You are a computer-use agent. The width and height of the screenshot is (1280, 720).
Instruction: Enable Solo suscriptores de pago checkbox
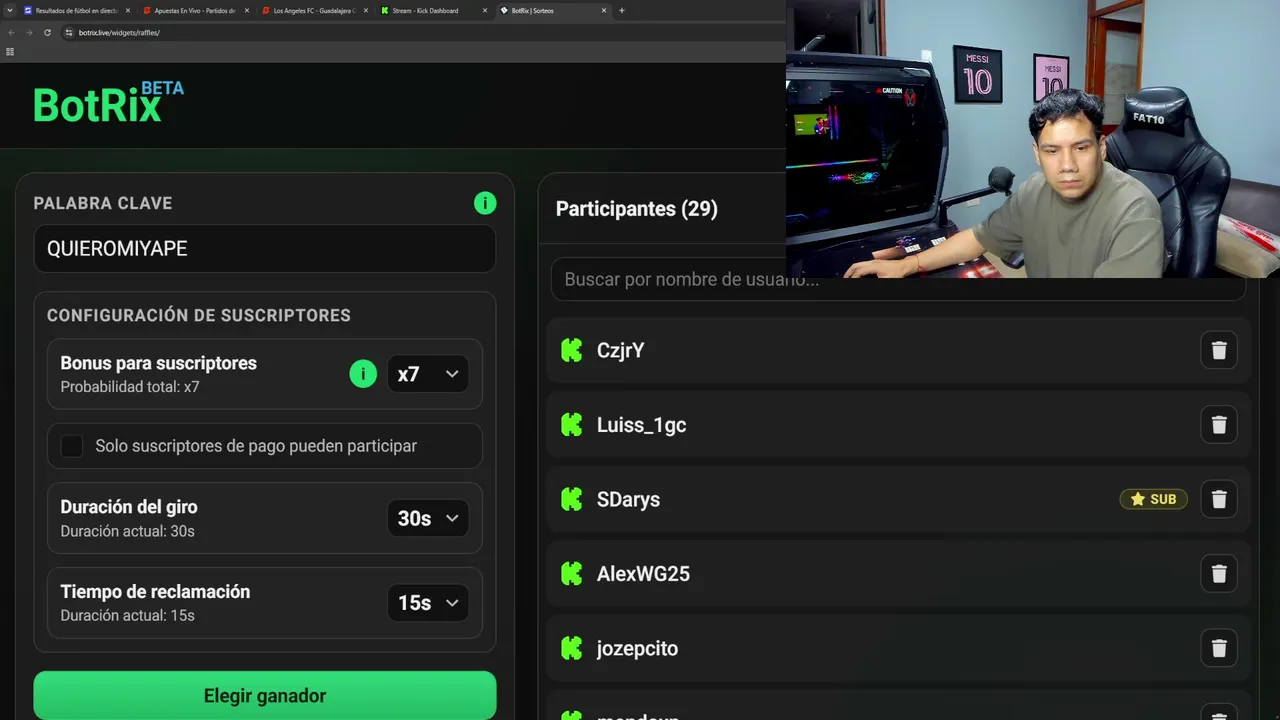pos(72,446)
